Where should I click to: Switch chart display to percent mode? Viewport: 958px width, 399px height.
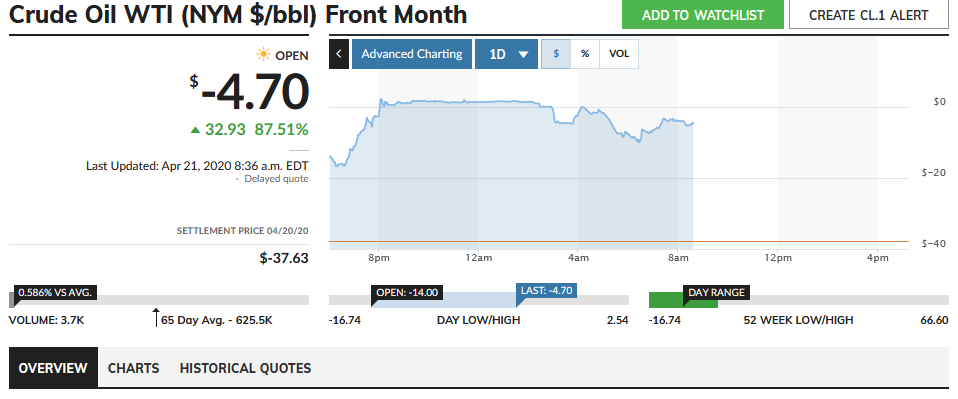(x=585, y=54)
